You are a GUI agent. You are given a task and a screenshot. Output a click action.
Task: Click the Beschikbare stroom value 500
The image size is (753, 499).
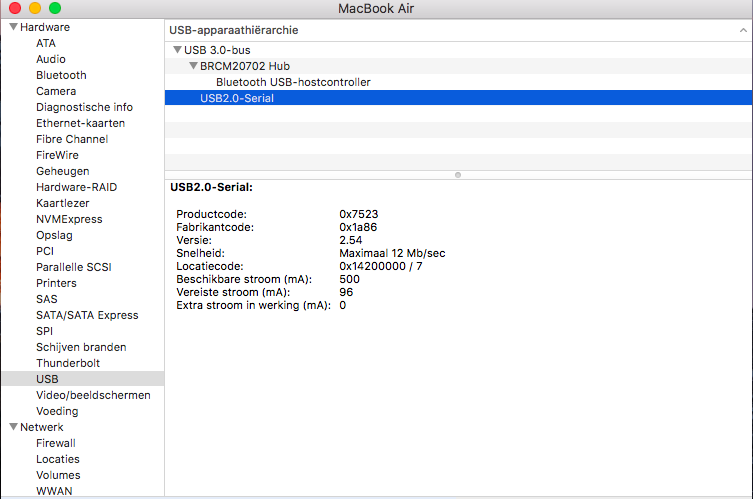349,279
